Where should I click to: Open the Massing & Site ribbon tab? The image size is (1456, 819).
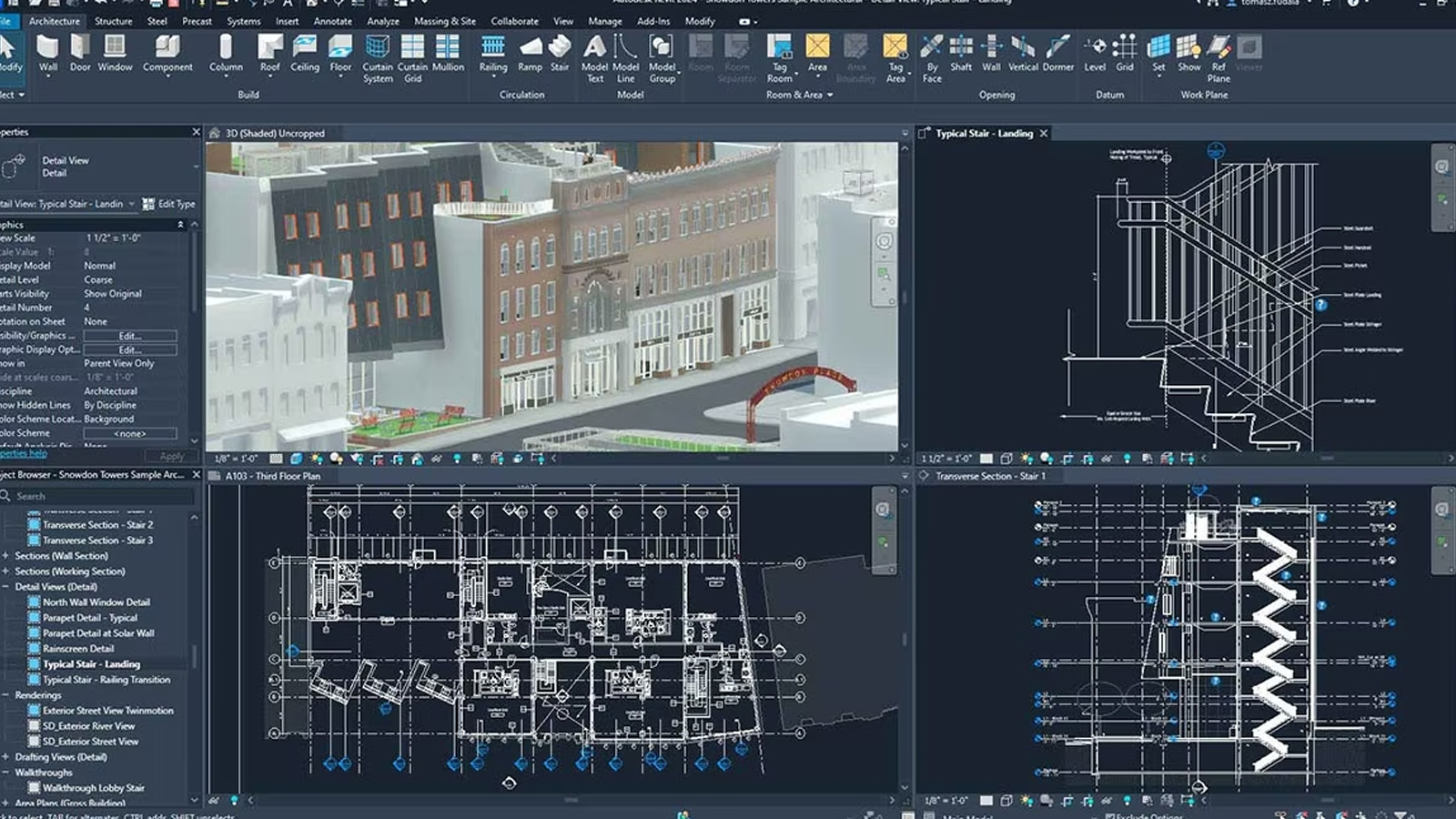pos(444,21)
